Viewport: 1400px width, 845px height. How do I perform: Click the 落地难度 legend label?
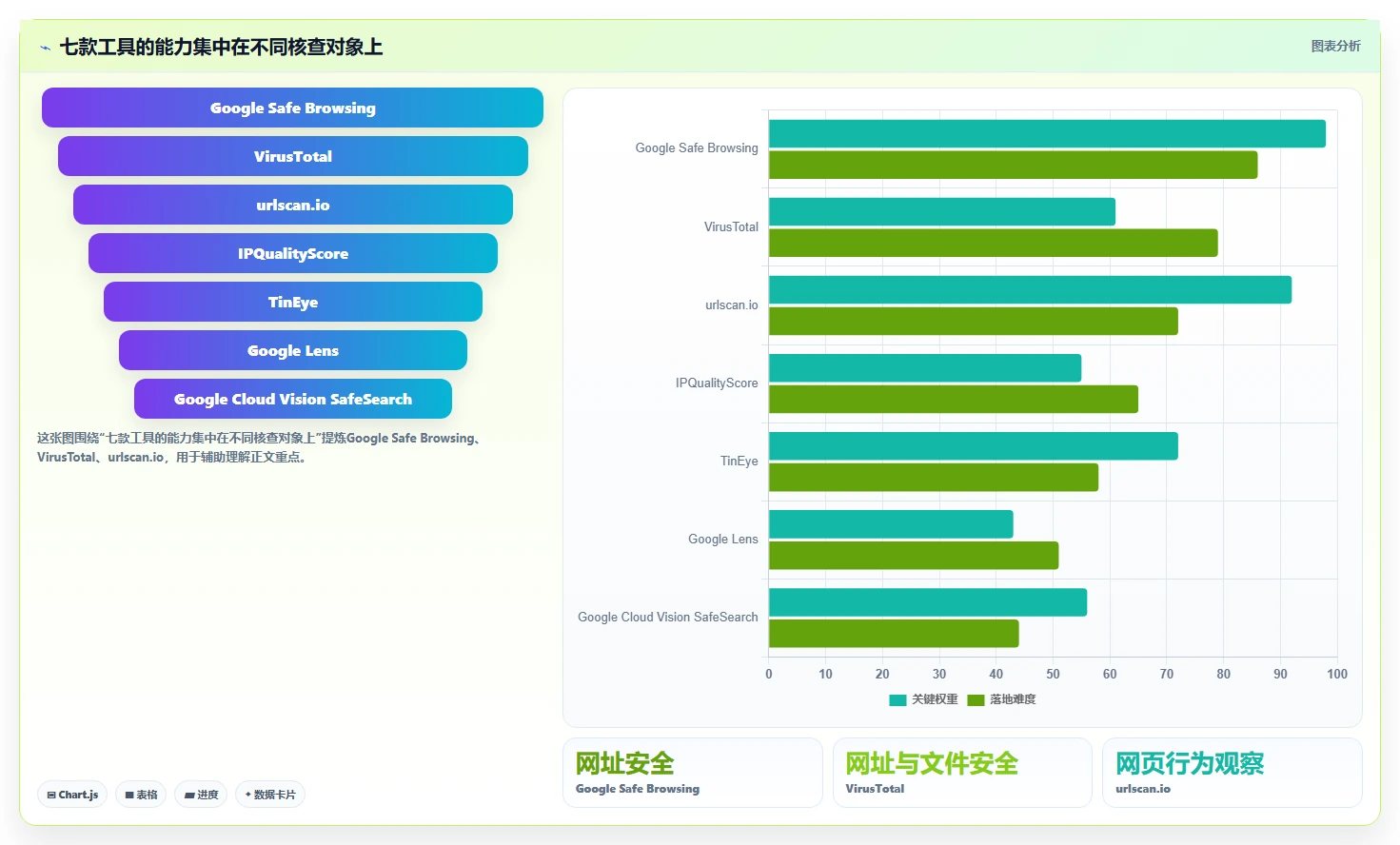pyautogui.click(x=1013, y=699)
